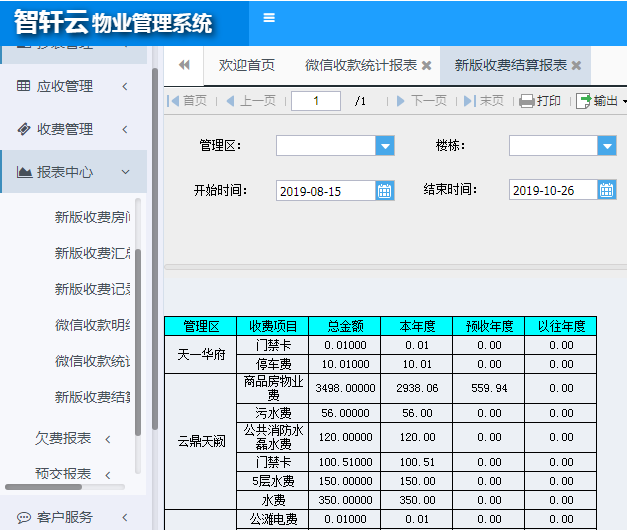Close the 新版收费结算报表 tab
The height and width of the screenshot is (530, 629).
pos(576,65)
